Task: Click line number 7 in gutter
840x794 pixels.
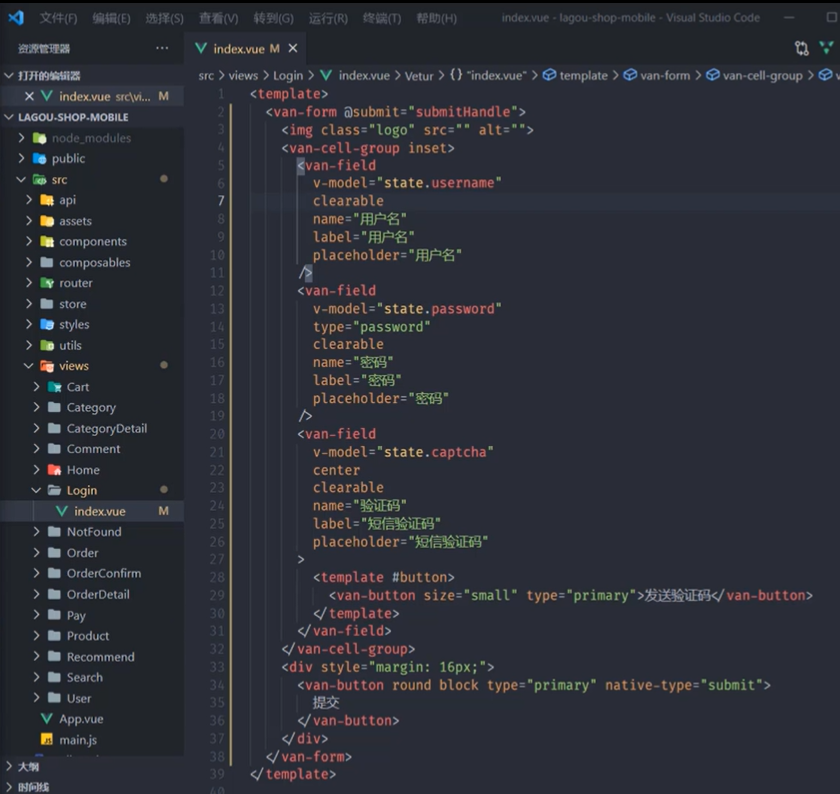Action: (x=221, y=201)
